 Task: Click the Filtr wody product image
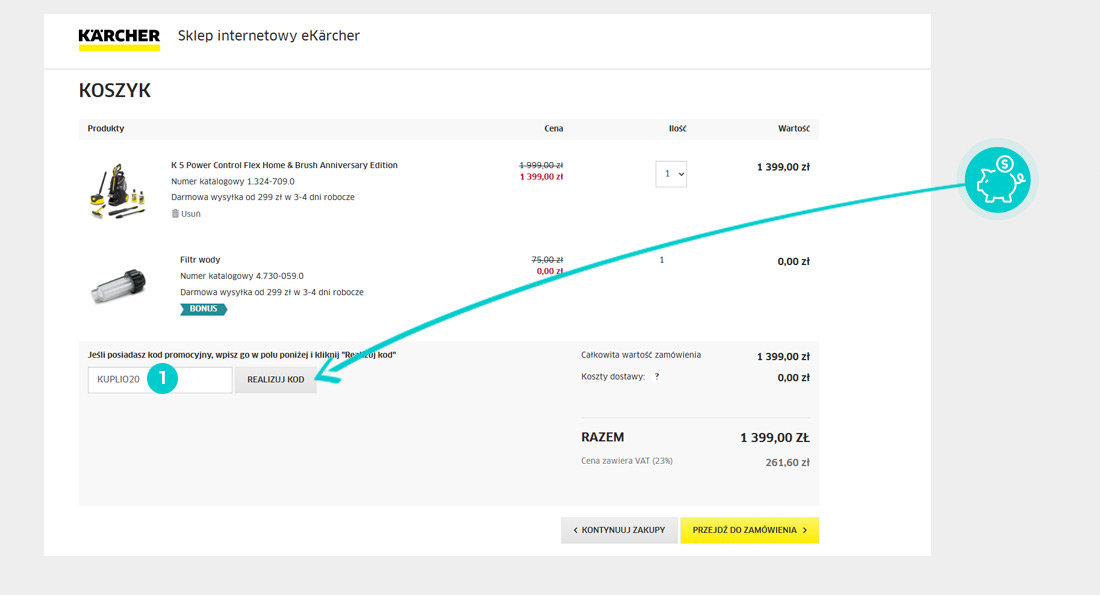pos(119,285)
